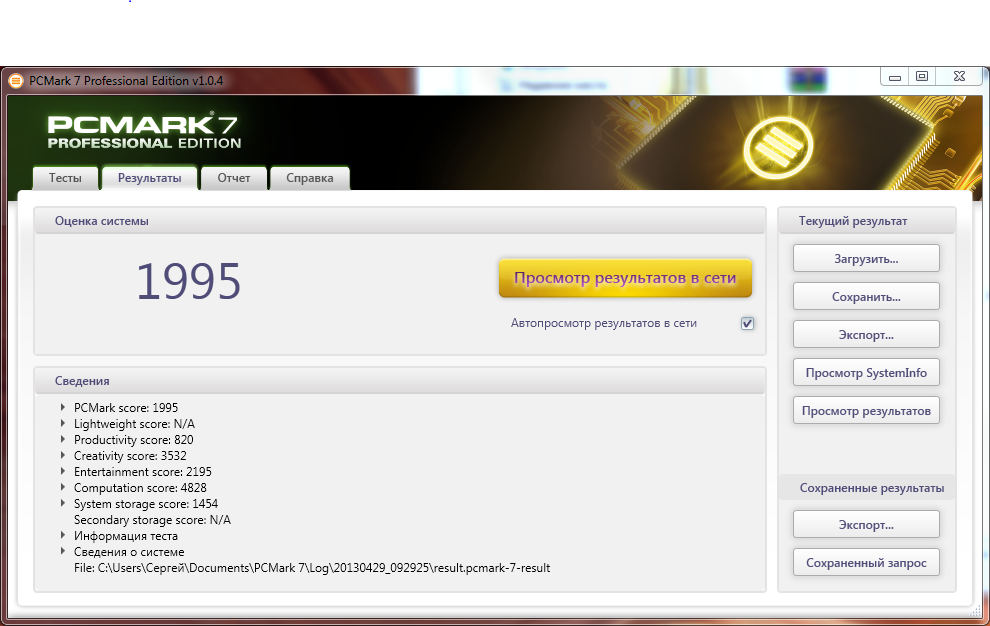990x626 pixels.
Task: Expand the Creativity score row
Action: 63,455
